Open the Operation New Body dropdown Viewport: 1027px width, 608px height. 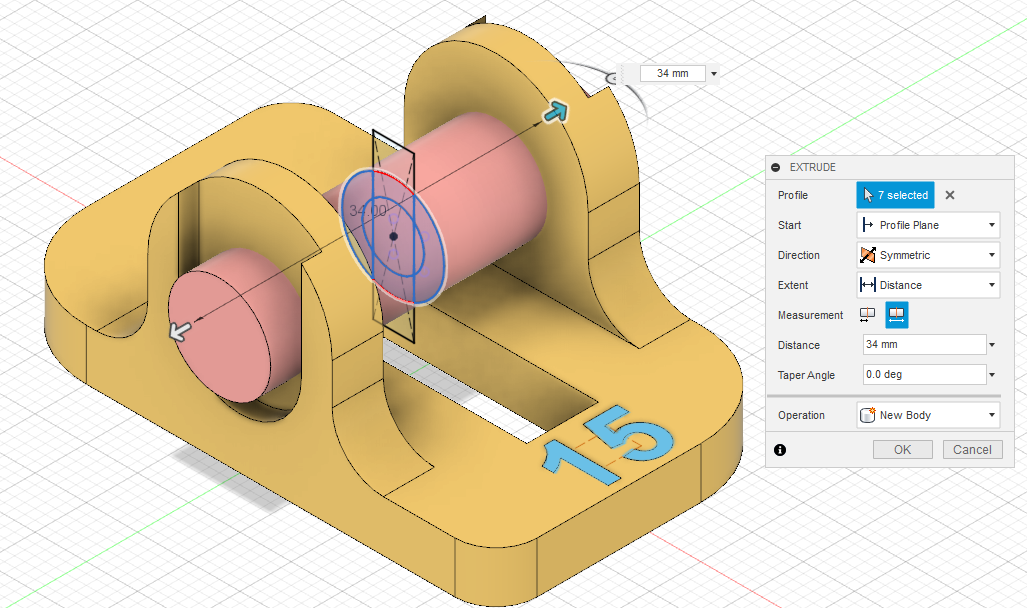(x=928, y=415)
